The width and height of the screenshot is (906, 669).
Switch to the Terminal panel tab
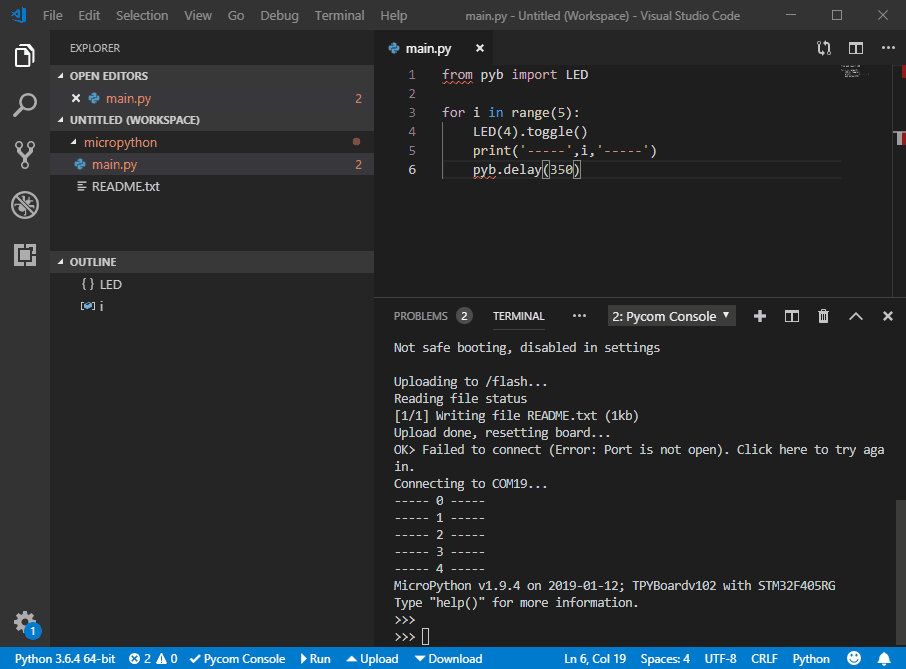pyautogui.click(x=518, y=316)
